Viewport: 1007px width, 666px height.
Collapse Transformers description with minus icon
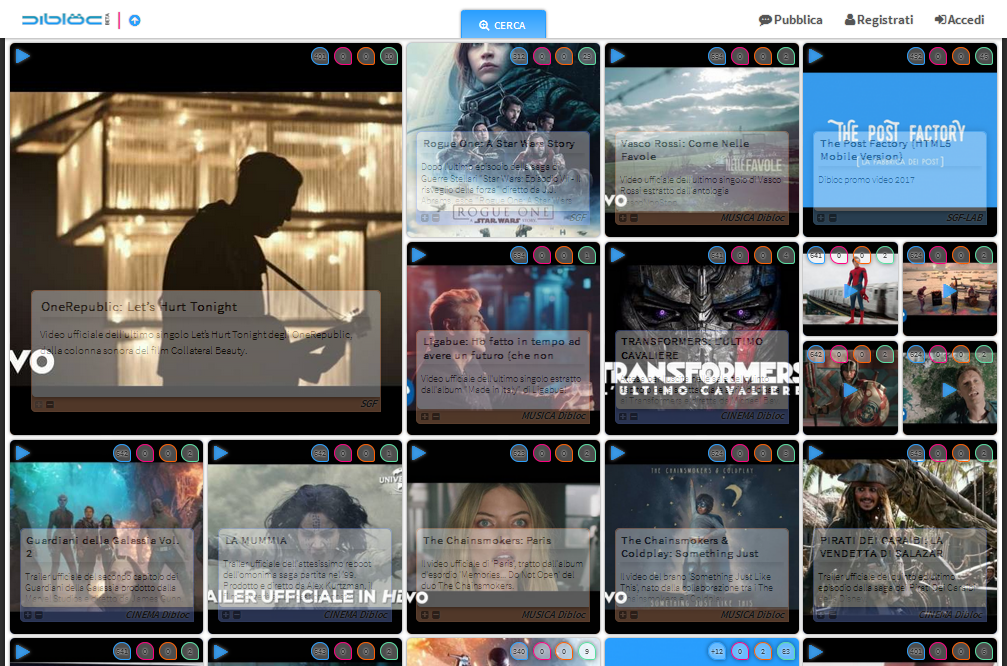click(634, 417)
